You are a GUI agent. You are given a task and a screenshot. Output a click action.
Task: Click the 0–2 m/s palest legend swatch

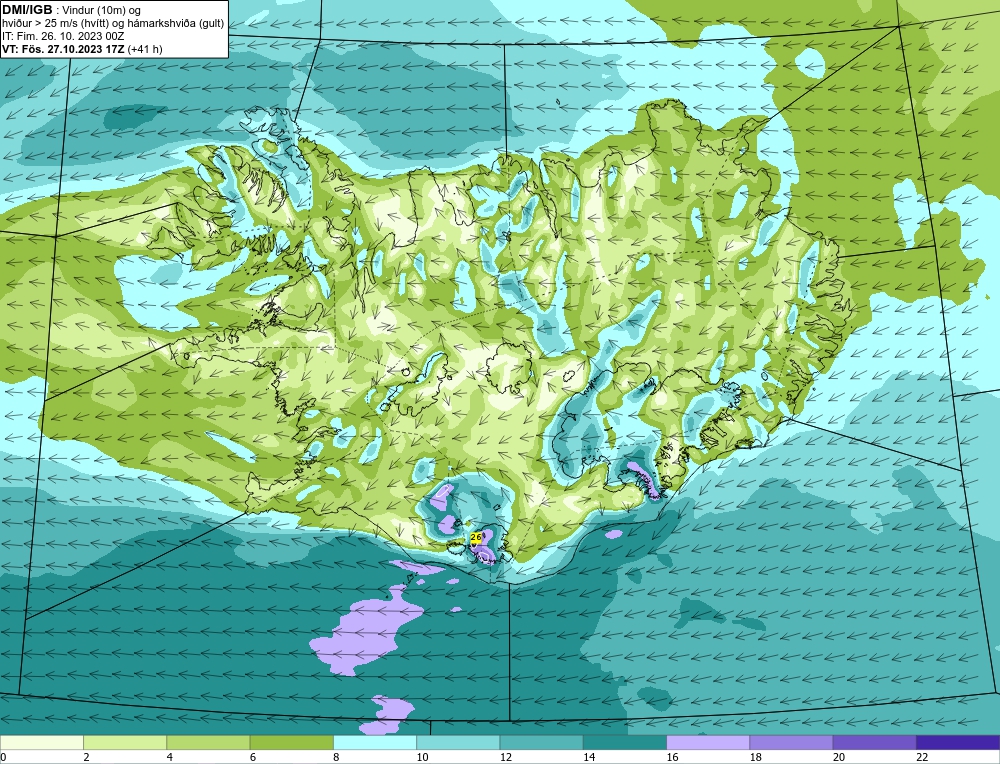[41, 742]
